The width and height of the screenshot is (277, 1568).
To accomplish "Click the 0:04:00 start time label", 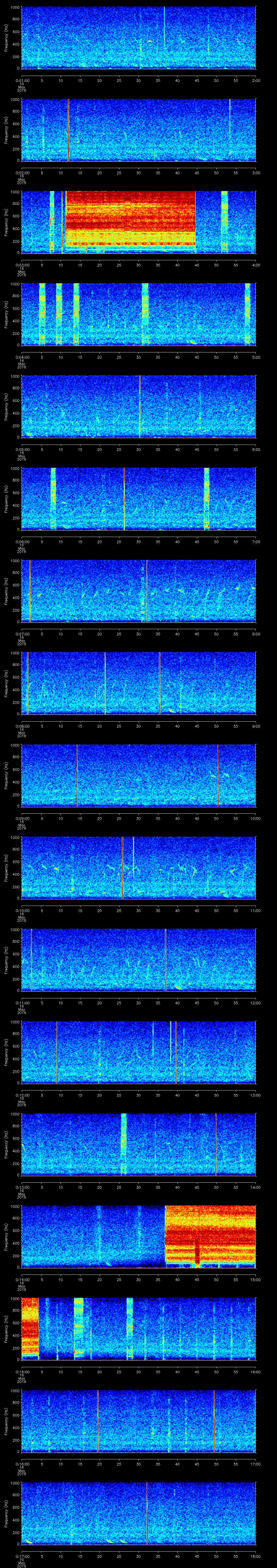I will (x=22, y=357).
